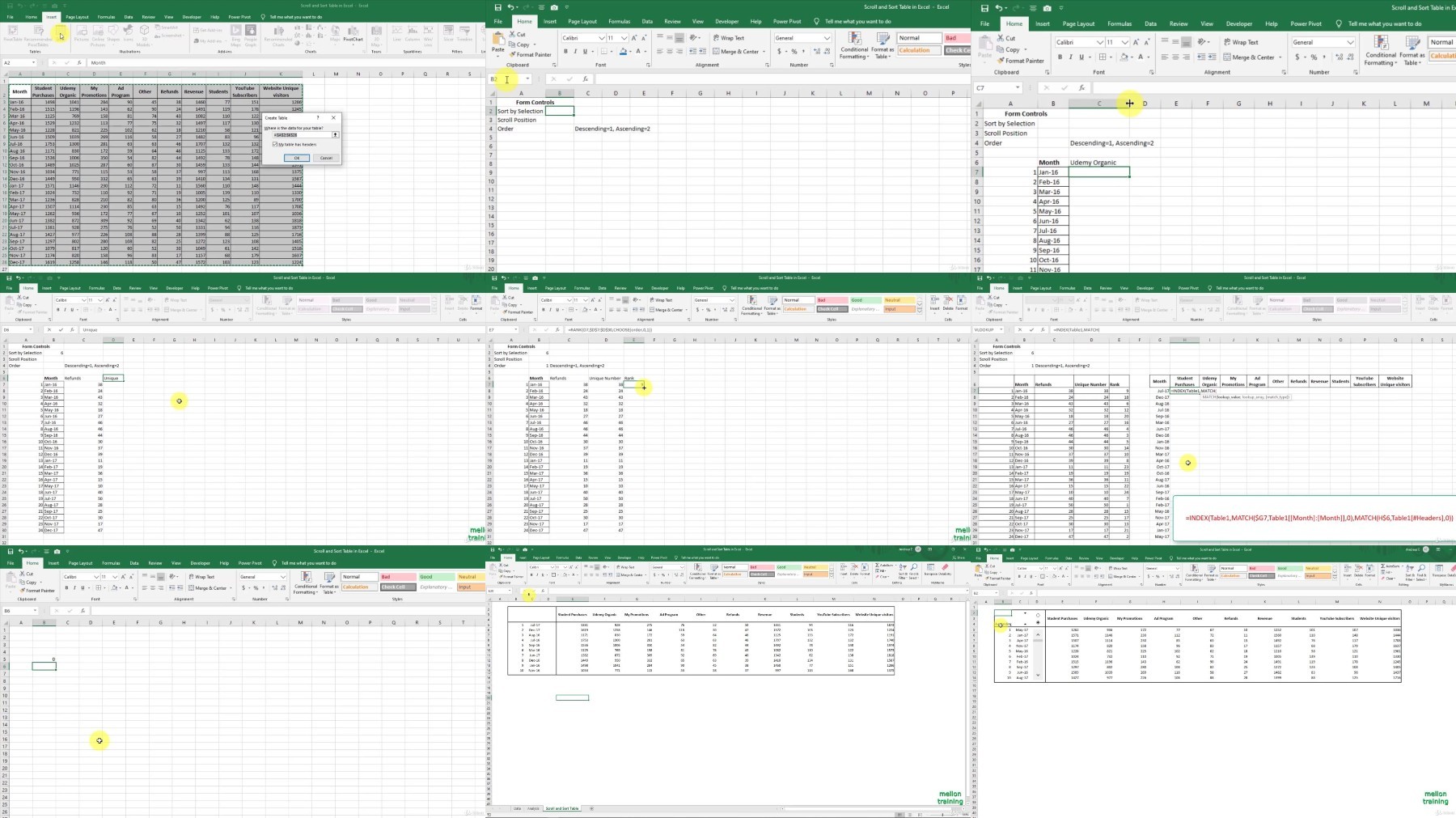Decrease font size in top-middle window's Font group

coord(643,38)
